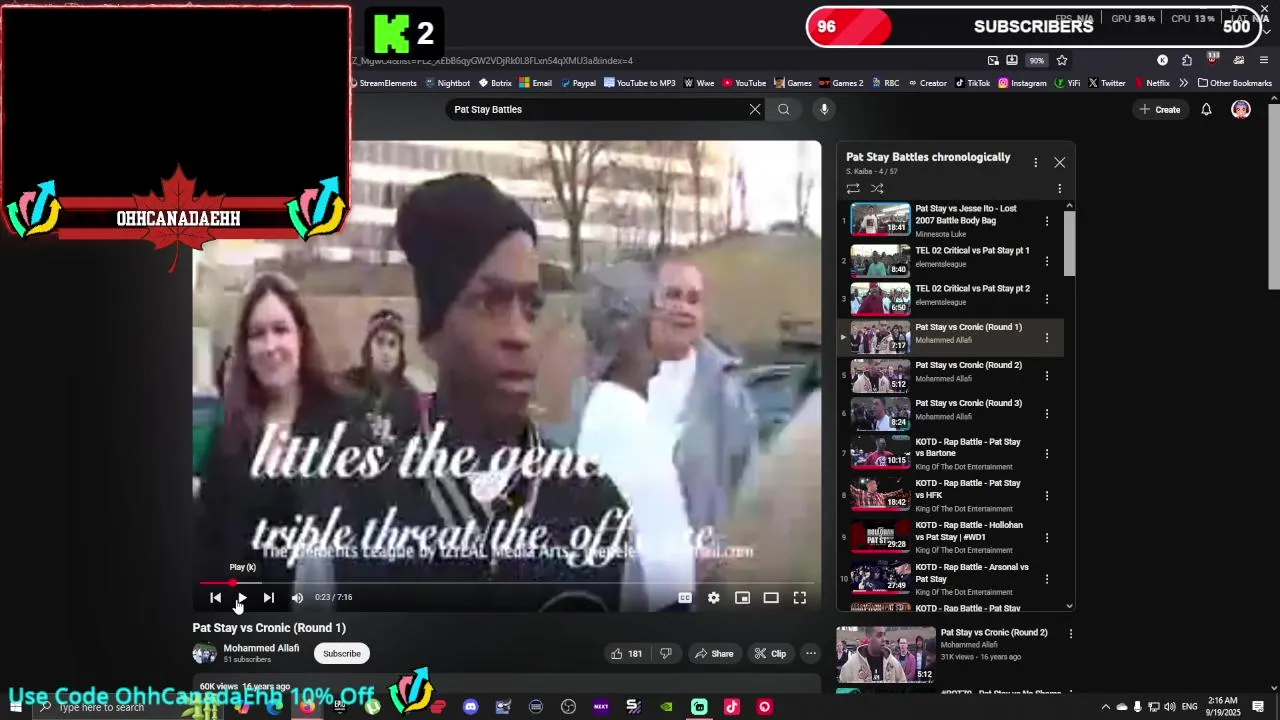This screenshot has height=720, width=1280.
Task: Search with voice microphone
Action: coord(824,109)
